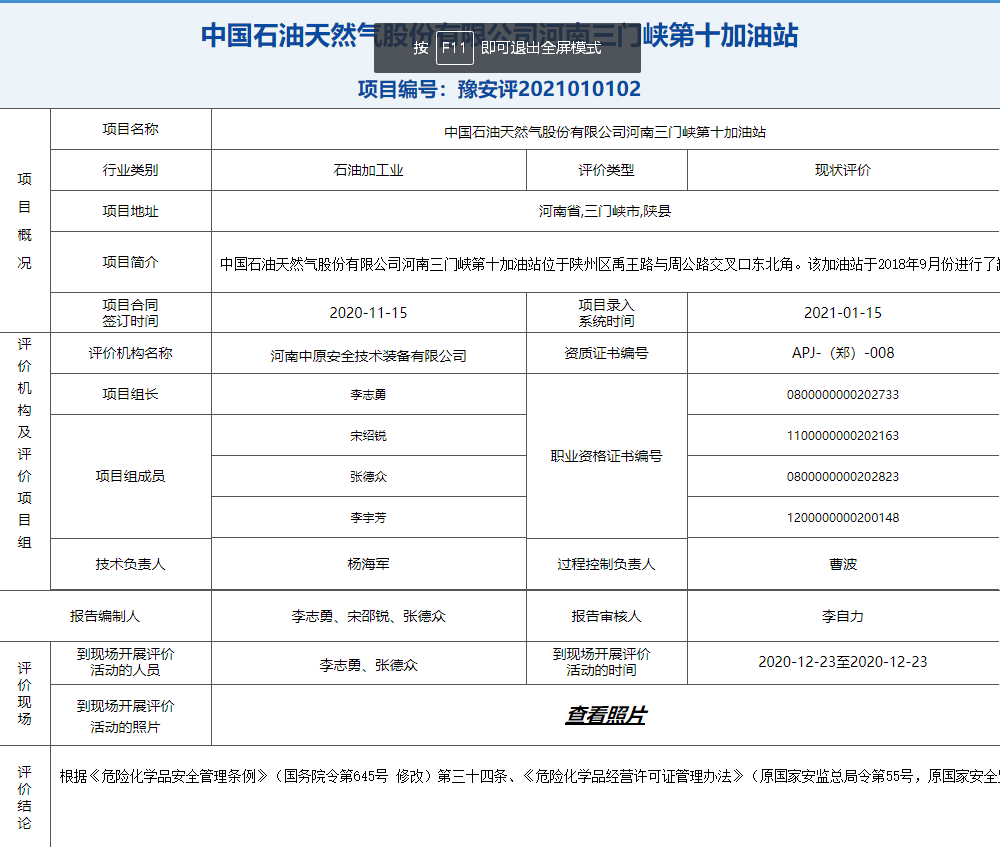Click the 评价机构名称 label
The height and width of the screenshot is (847, 1000).
tap(131, 353)
